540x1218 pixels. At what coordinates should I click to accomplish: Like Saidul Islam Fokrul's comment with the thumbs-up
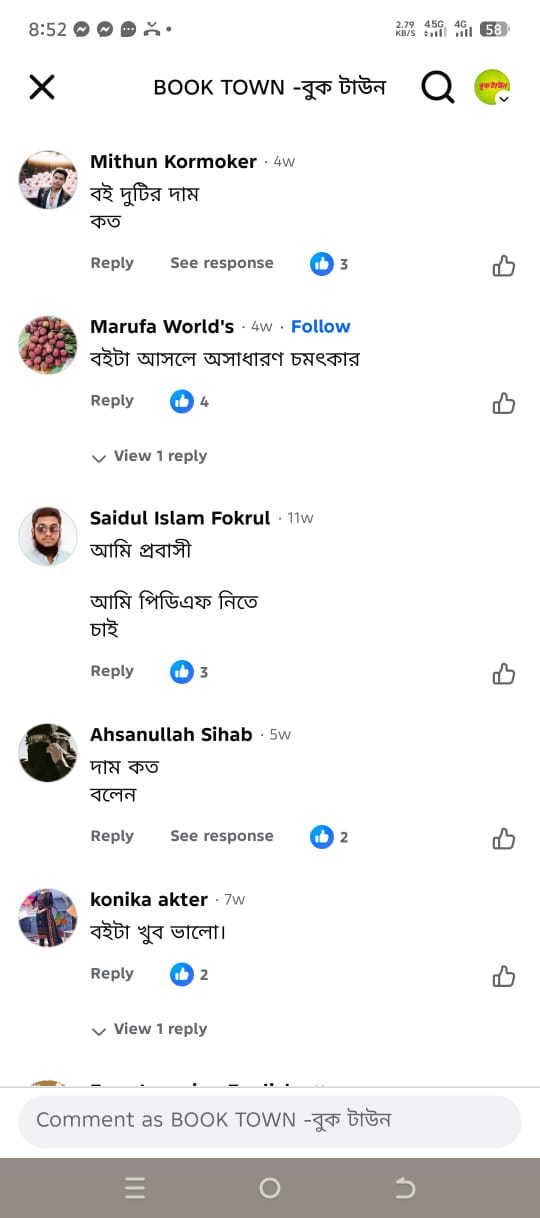(x=504, y=674)
